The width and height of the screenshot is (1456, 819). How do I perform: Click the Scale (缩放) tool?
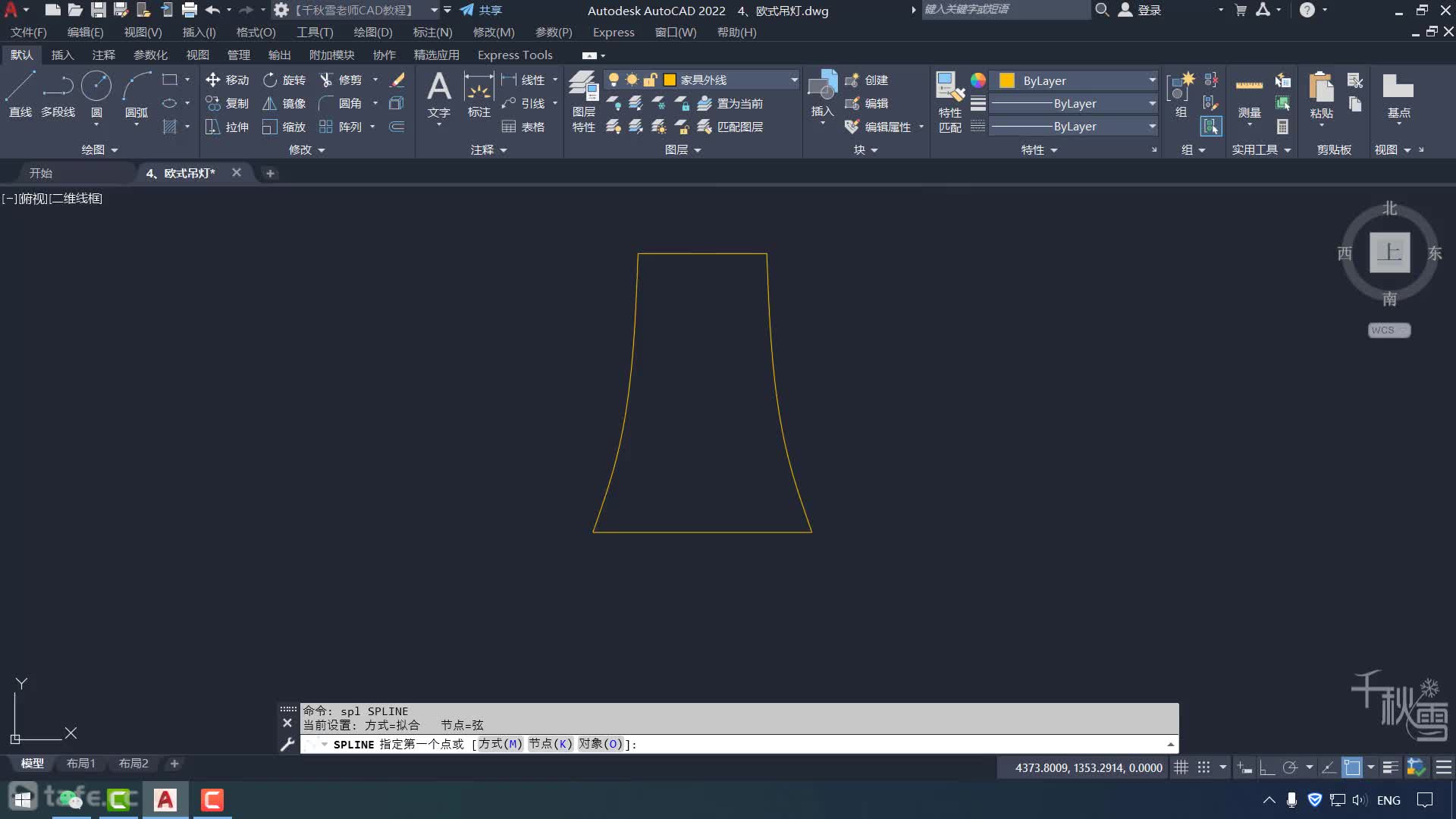[x=284, y=127]
